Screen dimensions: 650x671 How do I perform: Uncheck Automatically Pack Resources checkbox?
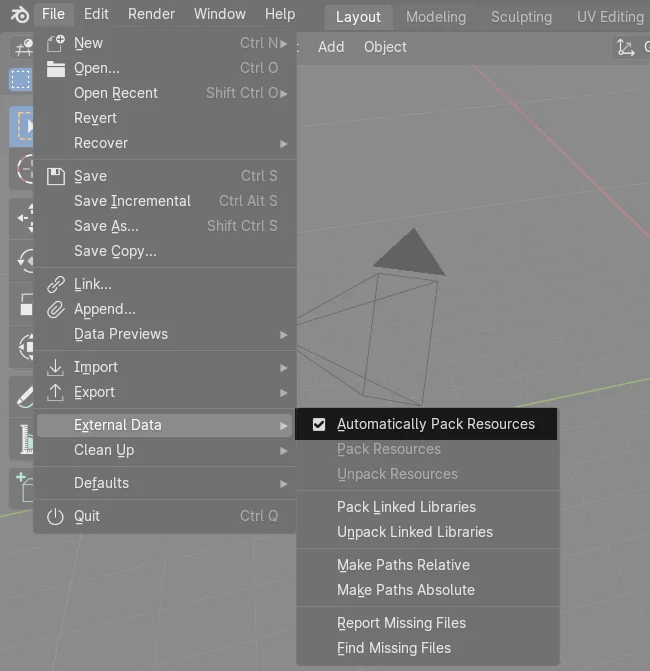tap(319, 424)
